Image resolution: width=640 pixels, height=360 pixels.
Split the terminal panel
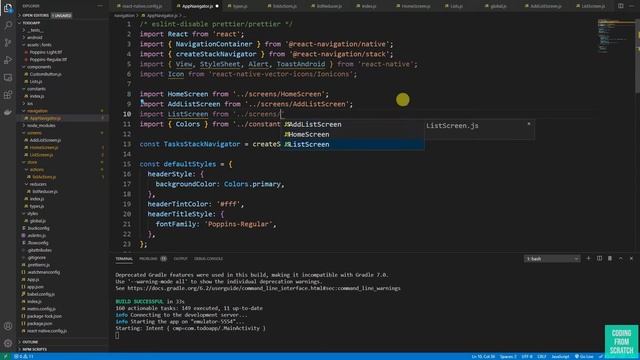point(599,258)
